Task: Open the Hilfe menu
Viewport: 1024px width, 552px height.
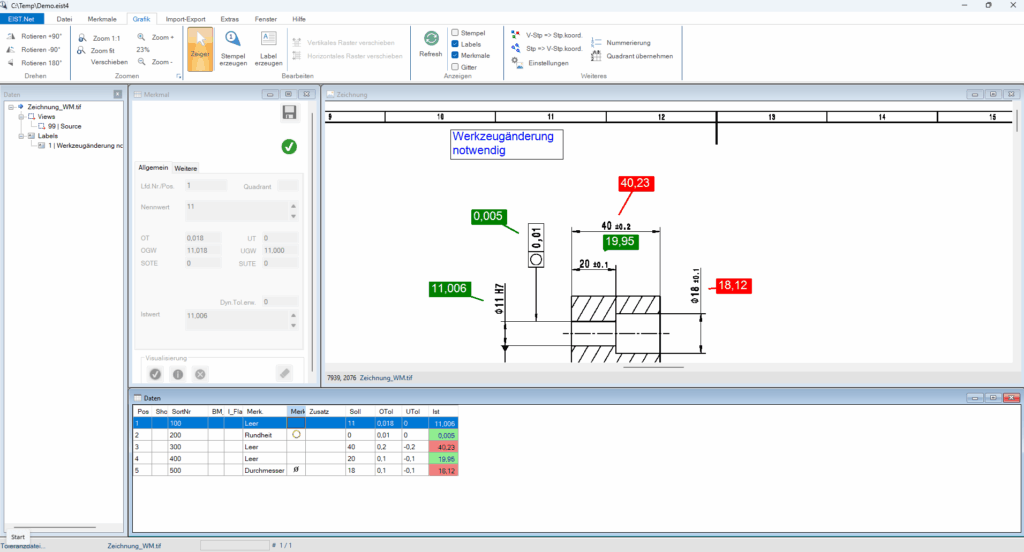Action: pos(299,19)
